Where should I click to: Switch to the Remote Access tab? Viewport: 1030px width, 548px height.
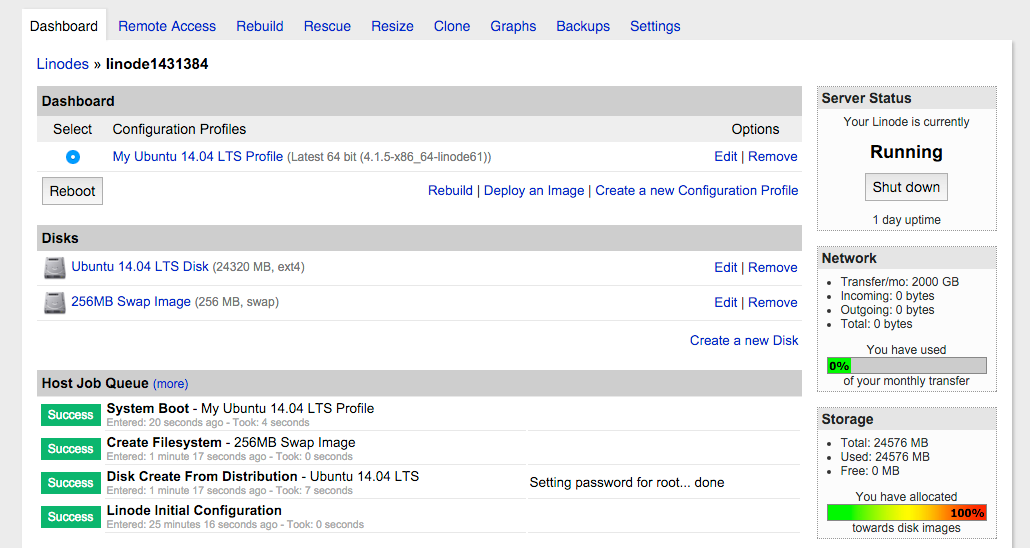tap(167, 26)
